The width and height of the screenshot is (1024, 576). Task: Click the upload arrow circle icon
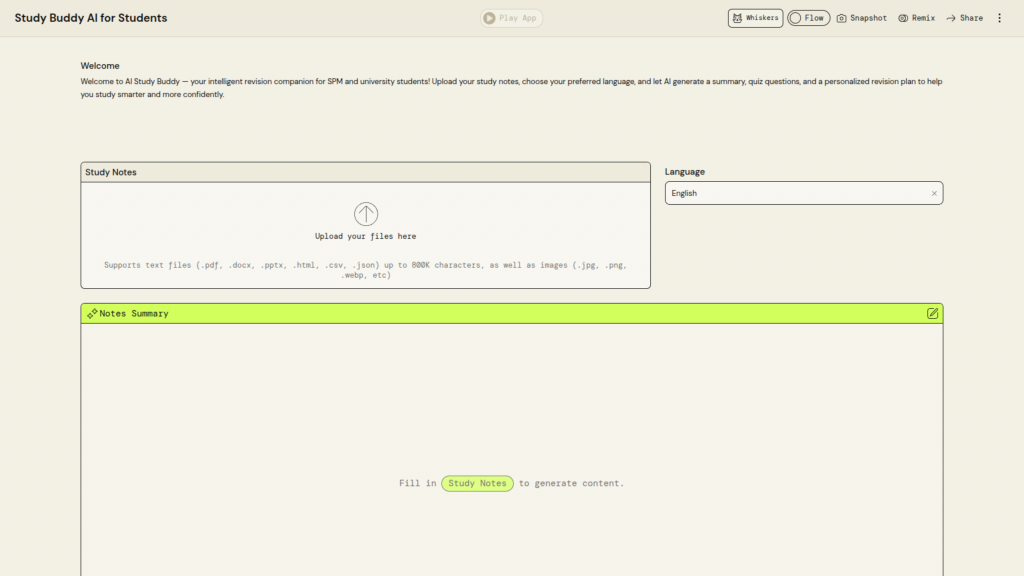[366, 214]
